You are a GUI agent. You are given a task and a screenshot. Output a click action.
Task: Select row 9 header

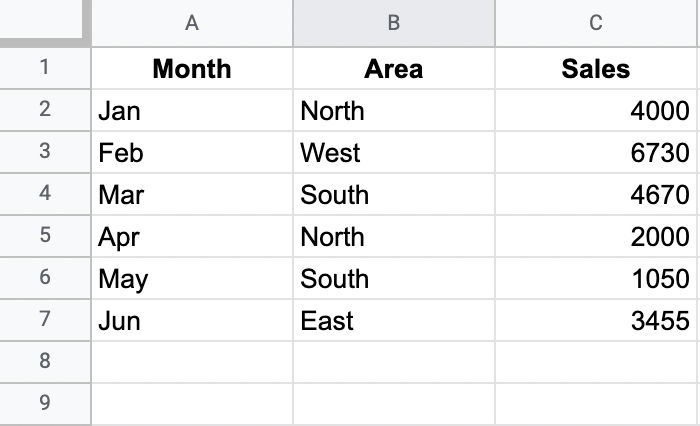click(x=45, y=404)
